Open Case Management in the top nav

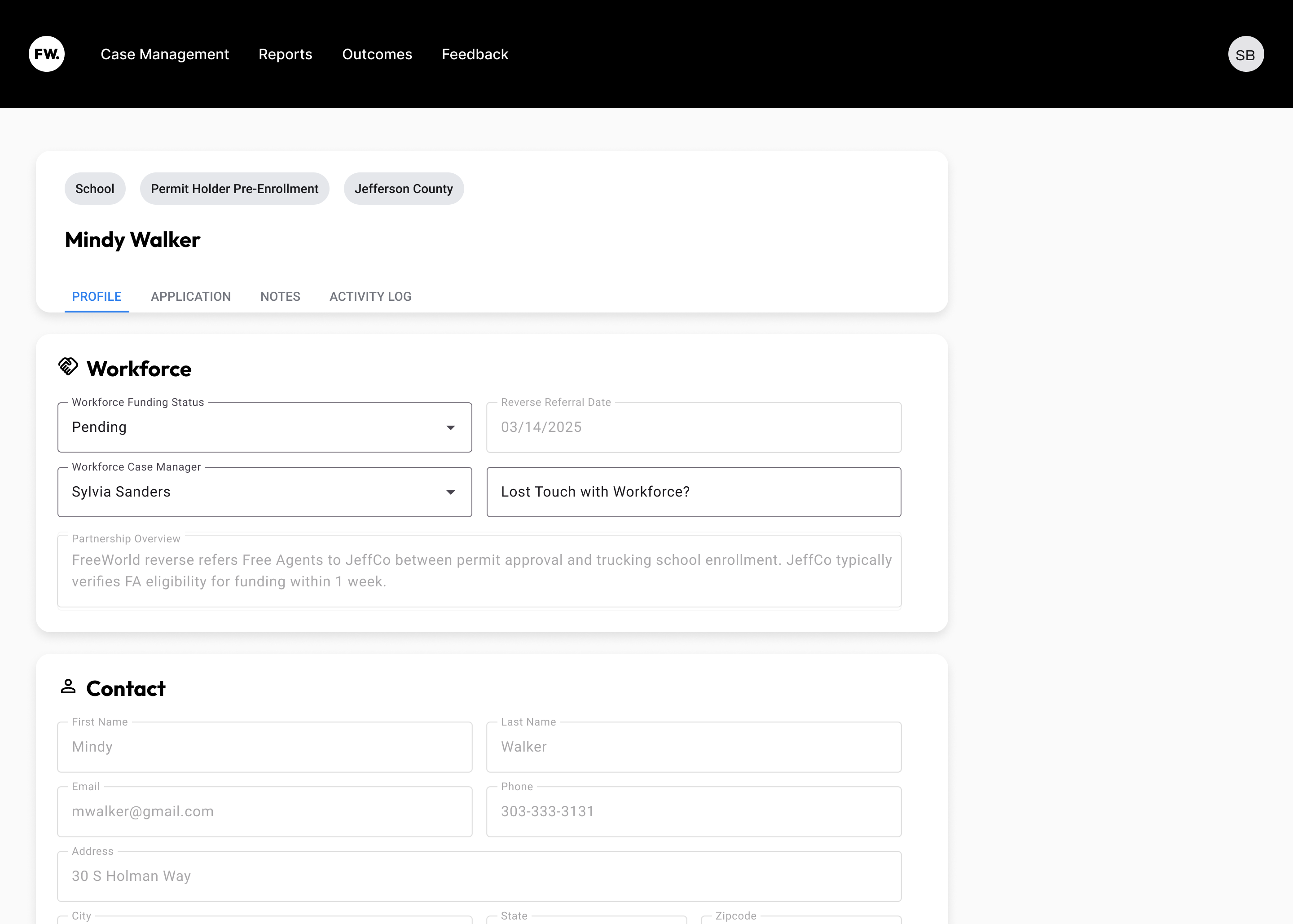[165, 54]
